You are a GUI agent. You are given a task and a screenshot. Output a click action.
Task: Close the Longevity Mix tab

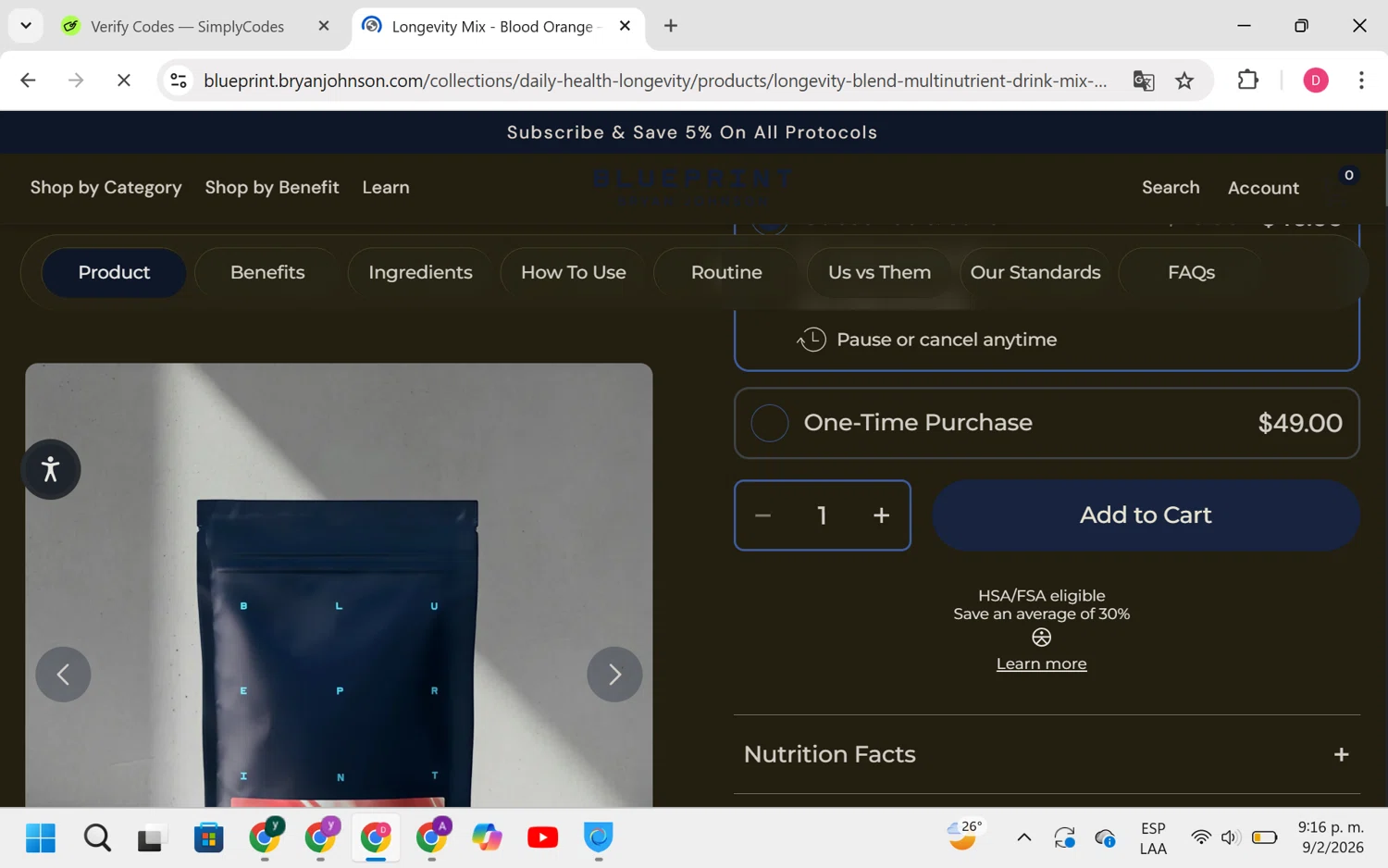626,26
